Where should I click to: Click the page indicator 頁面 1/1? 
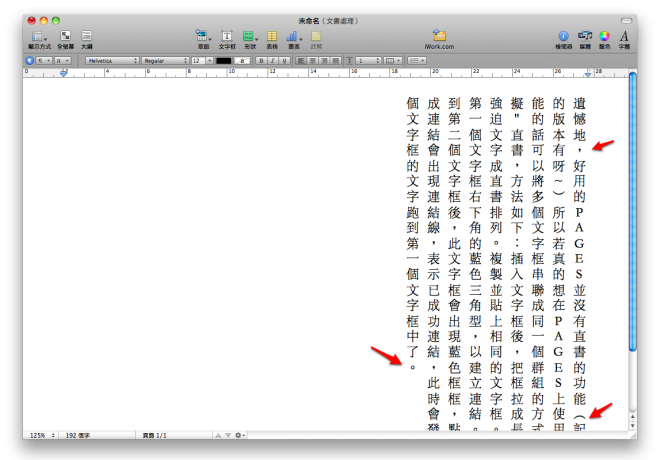(156, 435)
